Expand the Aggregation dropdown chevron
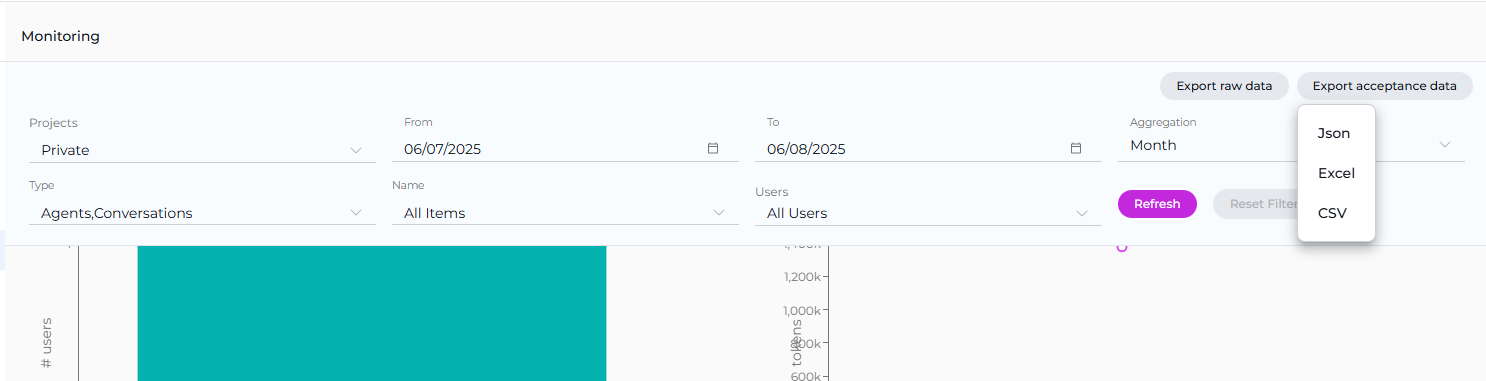Image resolution: width=1486 pixels, height=381 pixels. pos(1445,145)
